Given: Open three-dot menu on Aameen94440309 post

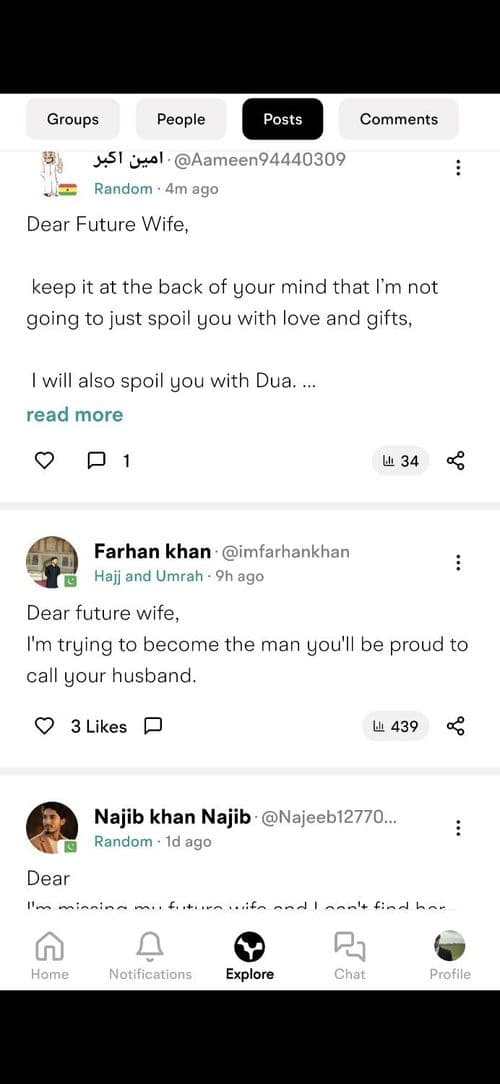Looking at the screenshot, I should (458, 167).
